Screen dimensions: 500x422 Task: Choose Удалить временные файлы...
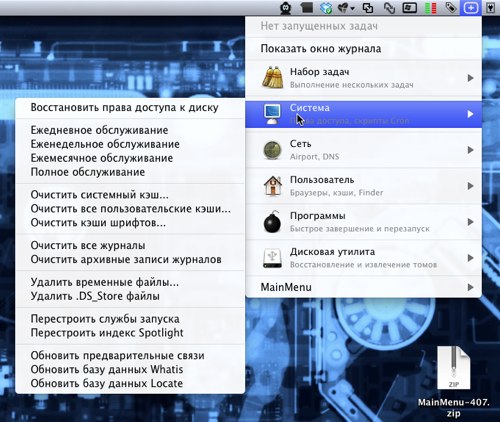click(x=130, y=282)
